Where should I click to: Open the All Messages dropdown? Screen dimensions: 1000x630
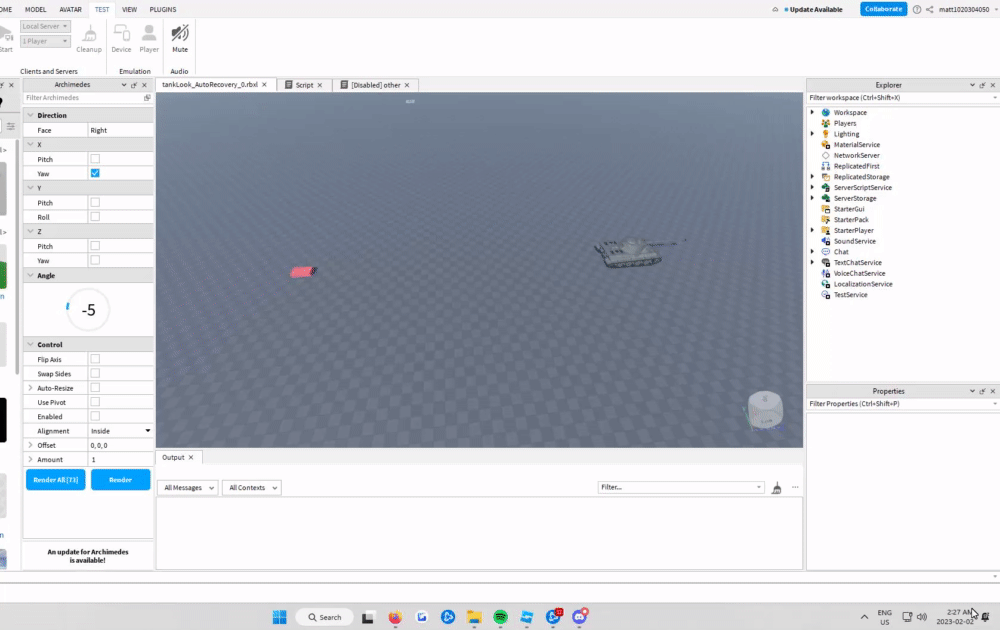pos(188,488)
